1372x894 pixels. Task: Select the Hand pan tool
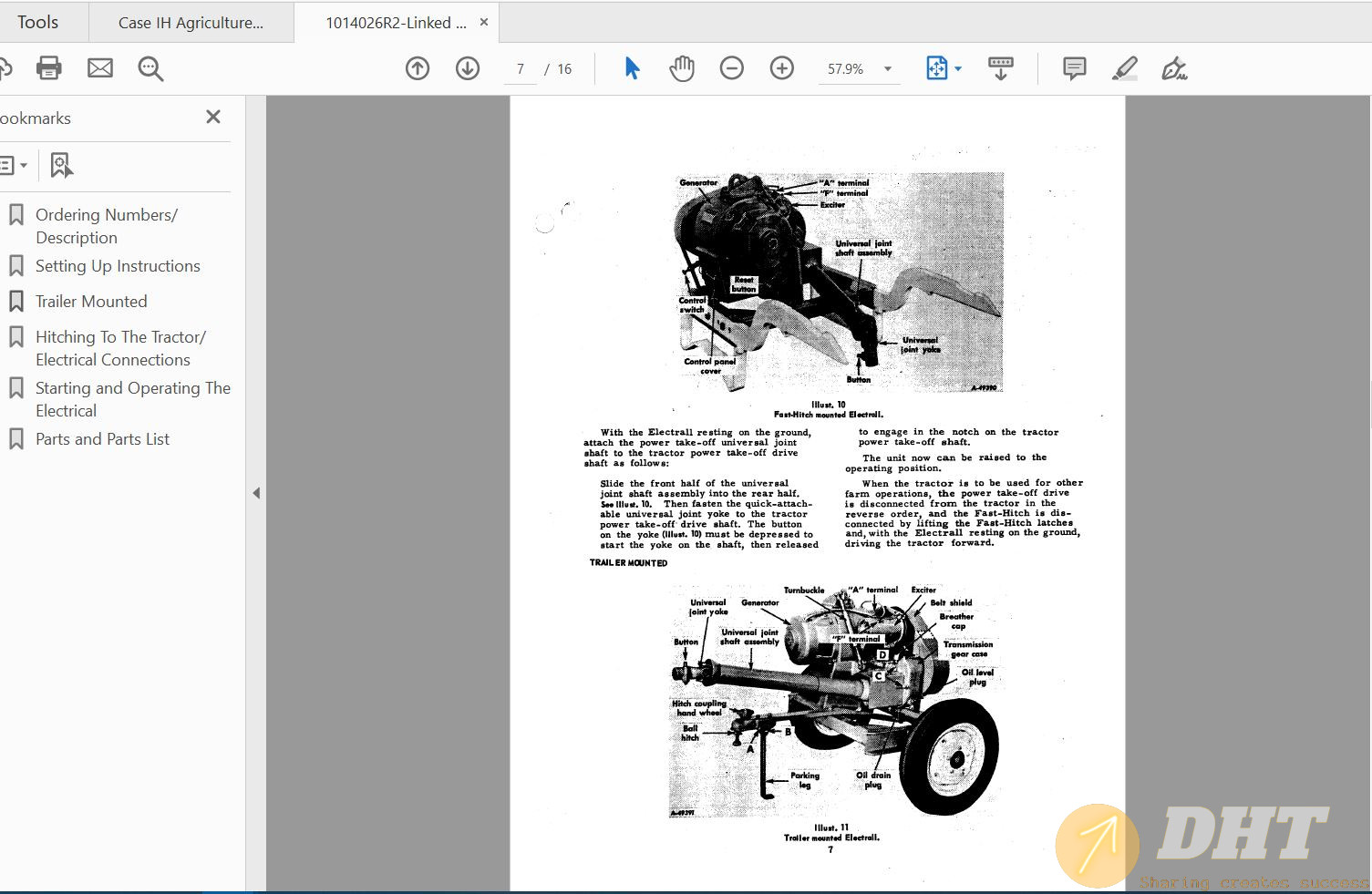(682, 68)
